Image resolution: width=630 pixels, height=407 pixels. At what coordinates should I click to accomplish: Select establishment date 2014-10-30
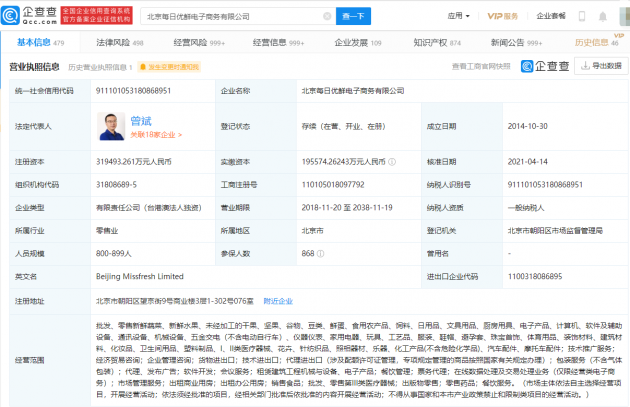pos(528,126)
